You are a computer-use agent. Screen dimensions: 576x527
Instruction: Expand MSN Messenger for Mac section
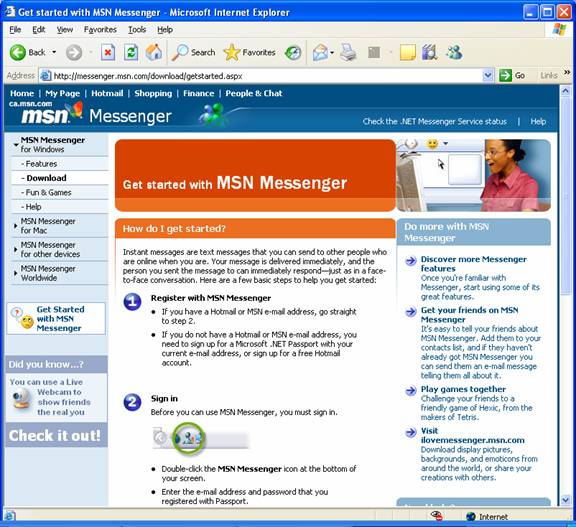click(15, 226)
